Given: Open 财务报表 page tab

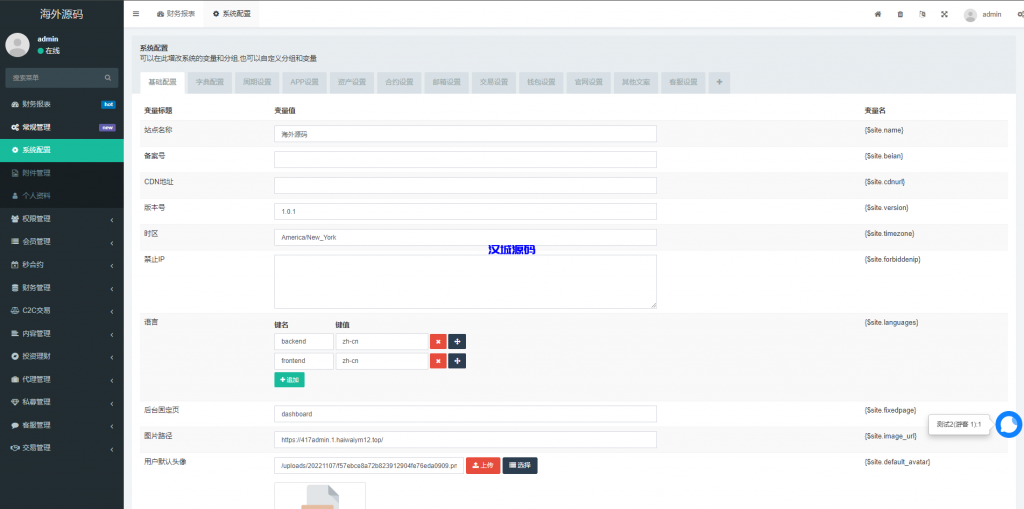Looking at the screenshot, I should coord(175,14).
